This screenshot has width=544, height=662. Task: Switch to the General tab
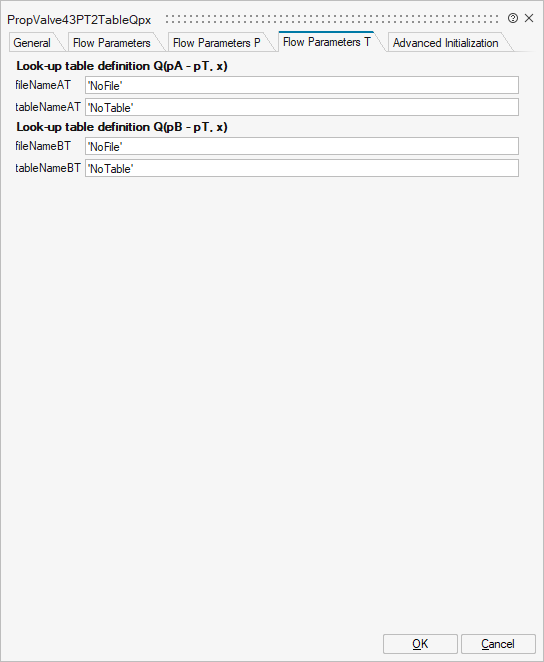click(x=32, y=43)
